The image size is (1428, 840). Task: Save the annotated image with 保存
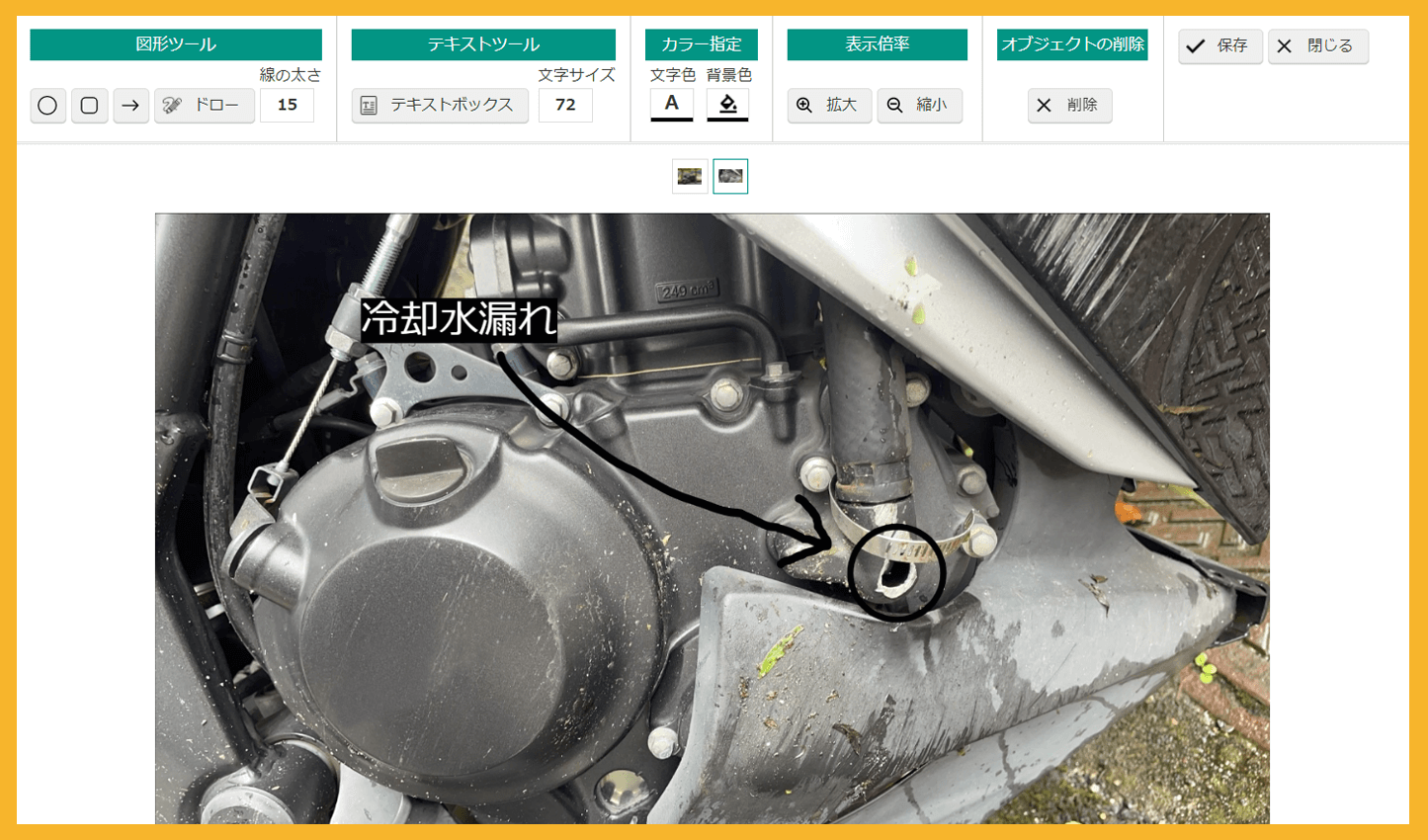1220,45
